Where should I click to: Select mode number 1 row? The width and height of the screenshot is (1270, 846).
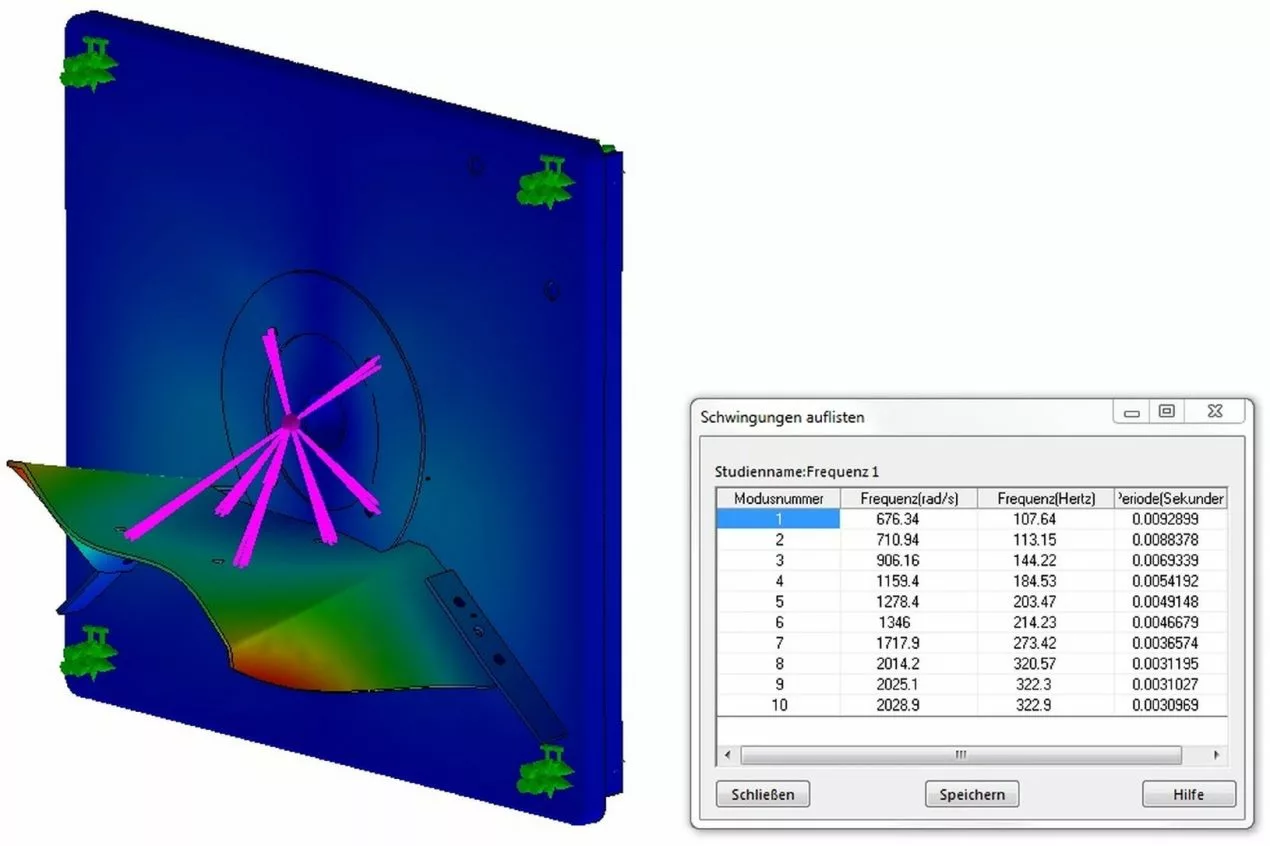tap(778, 519)
